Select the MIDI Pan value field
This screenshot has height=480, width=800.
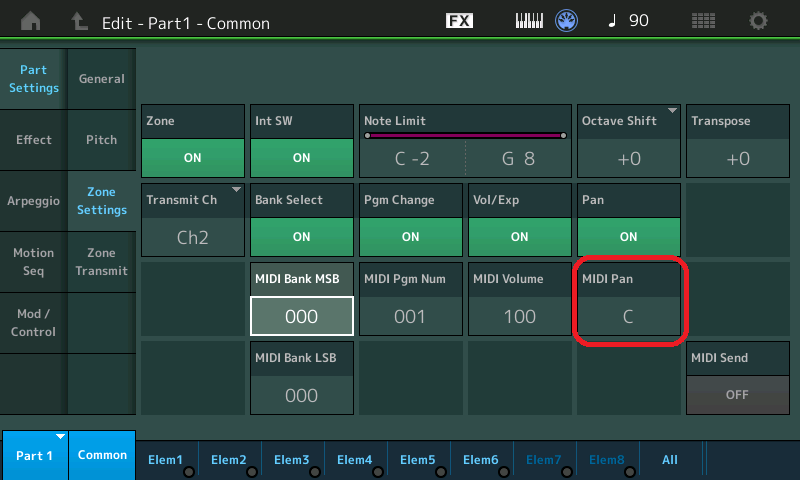(628, 316)
